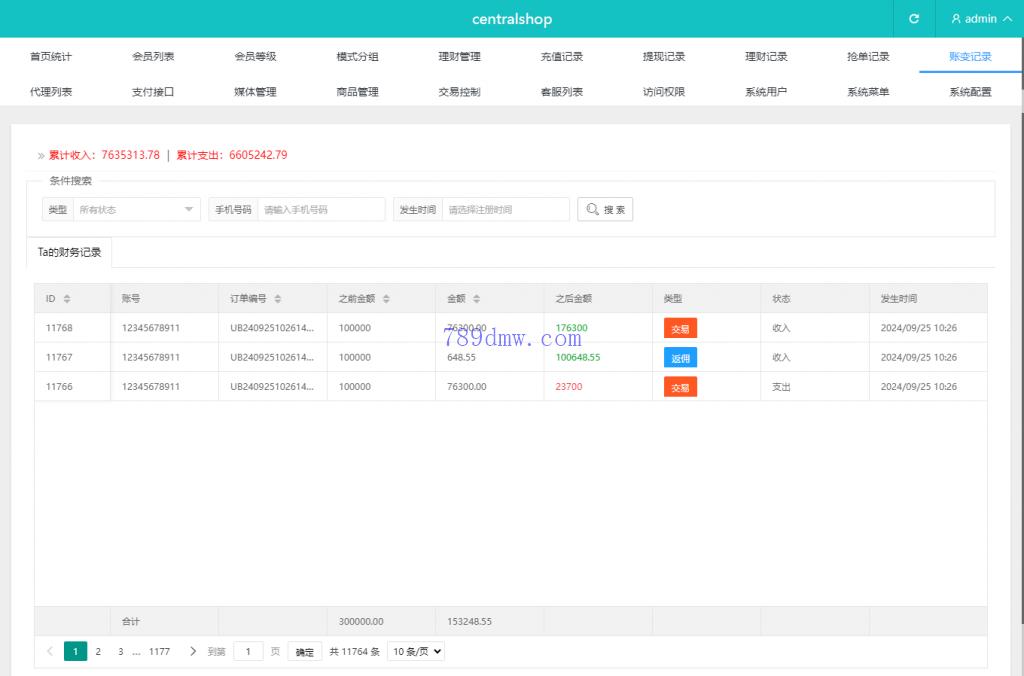
Task: Click the orange 交易 tag in row 11768
Action: click(x=680, y=328)
